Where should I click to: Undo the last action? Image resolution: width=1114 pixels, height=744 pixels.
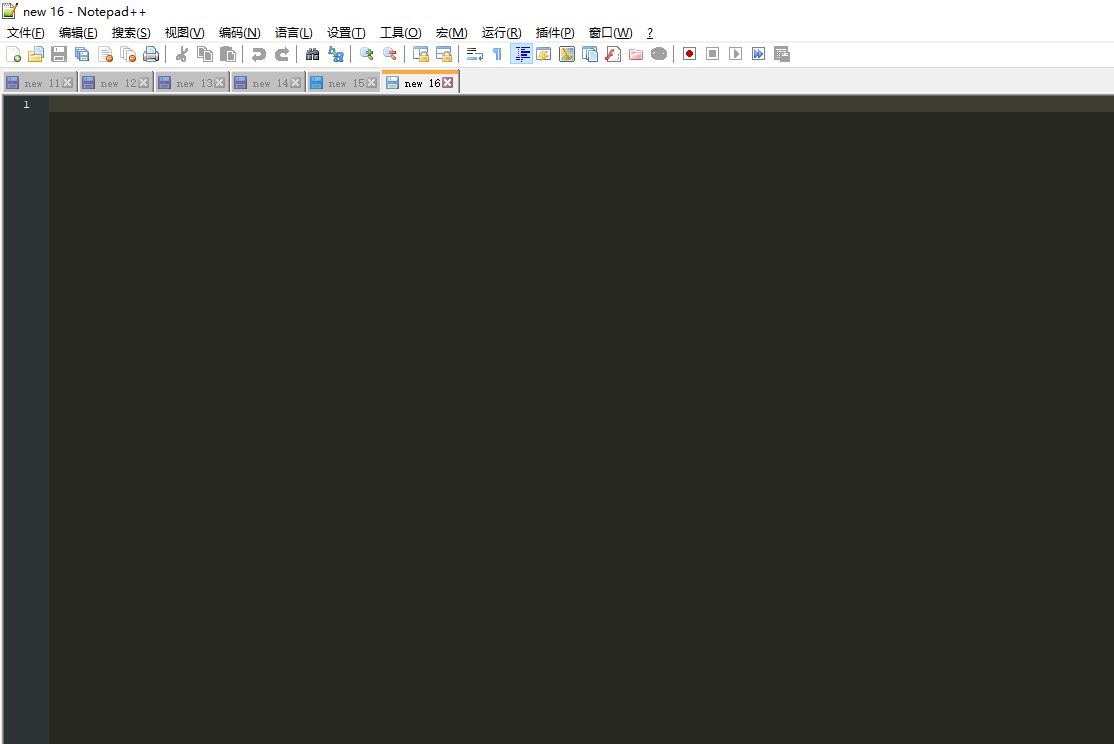[259, 54]
